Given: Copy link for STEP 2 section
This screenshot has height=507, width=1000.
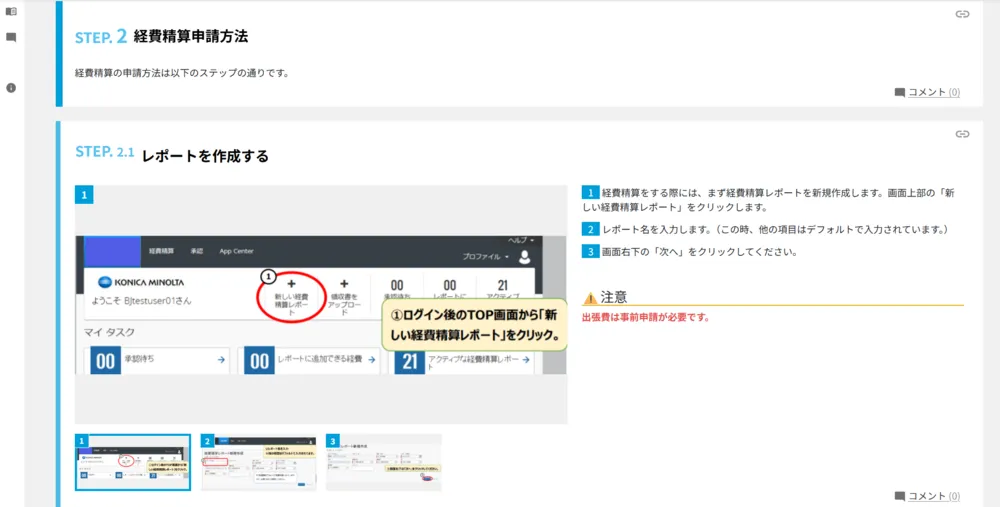Looking at the screenshot, I should (962, 14).
